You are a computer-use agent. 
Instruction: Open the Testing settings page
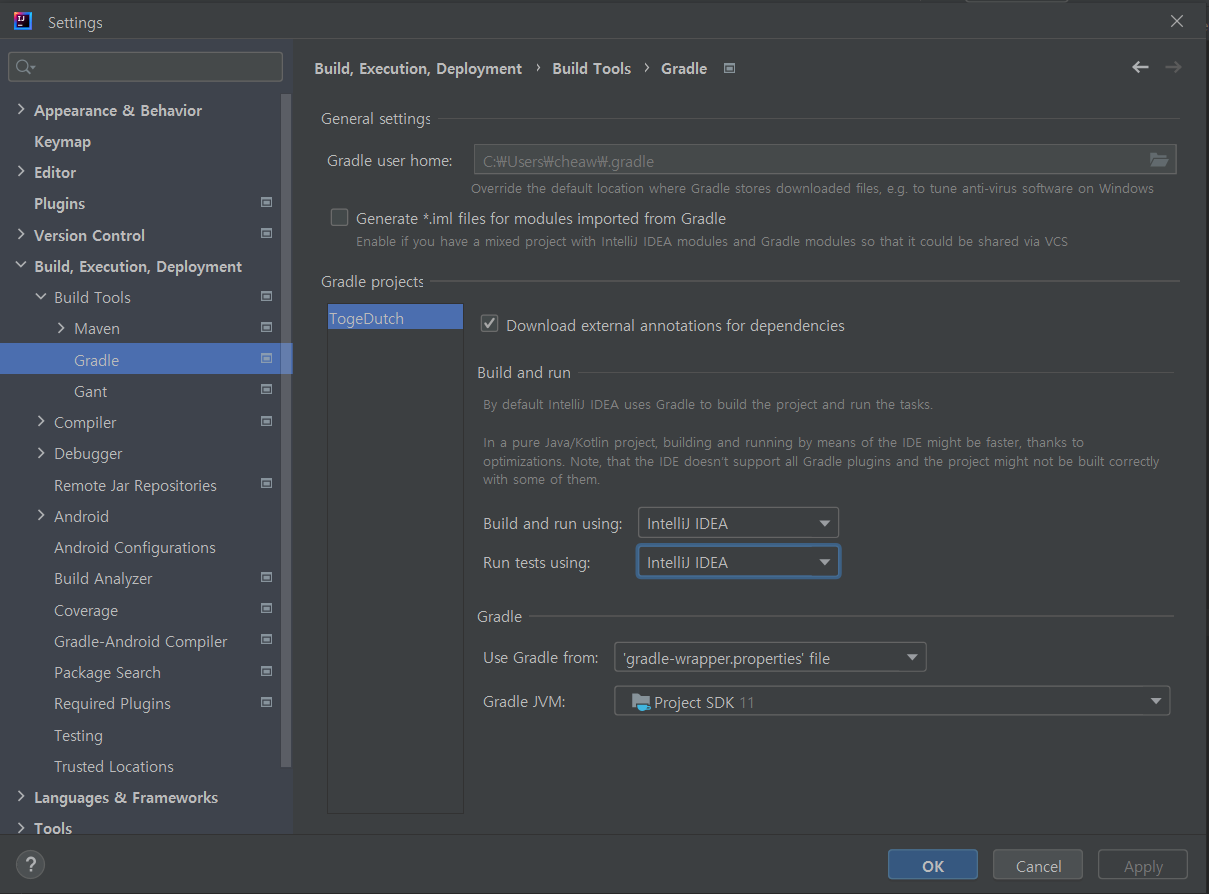click(x=78, y=735)
